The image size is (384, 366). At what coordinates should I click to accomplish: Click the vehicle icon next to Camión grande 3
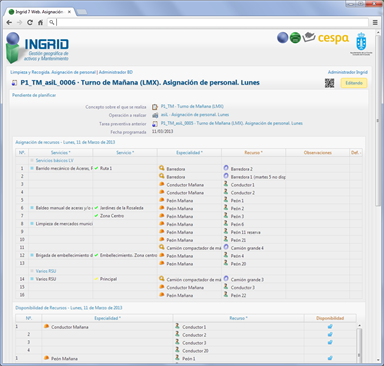pos(226,279)
